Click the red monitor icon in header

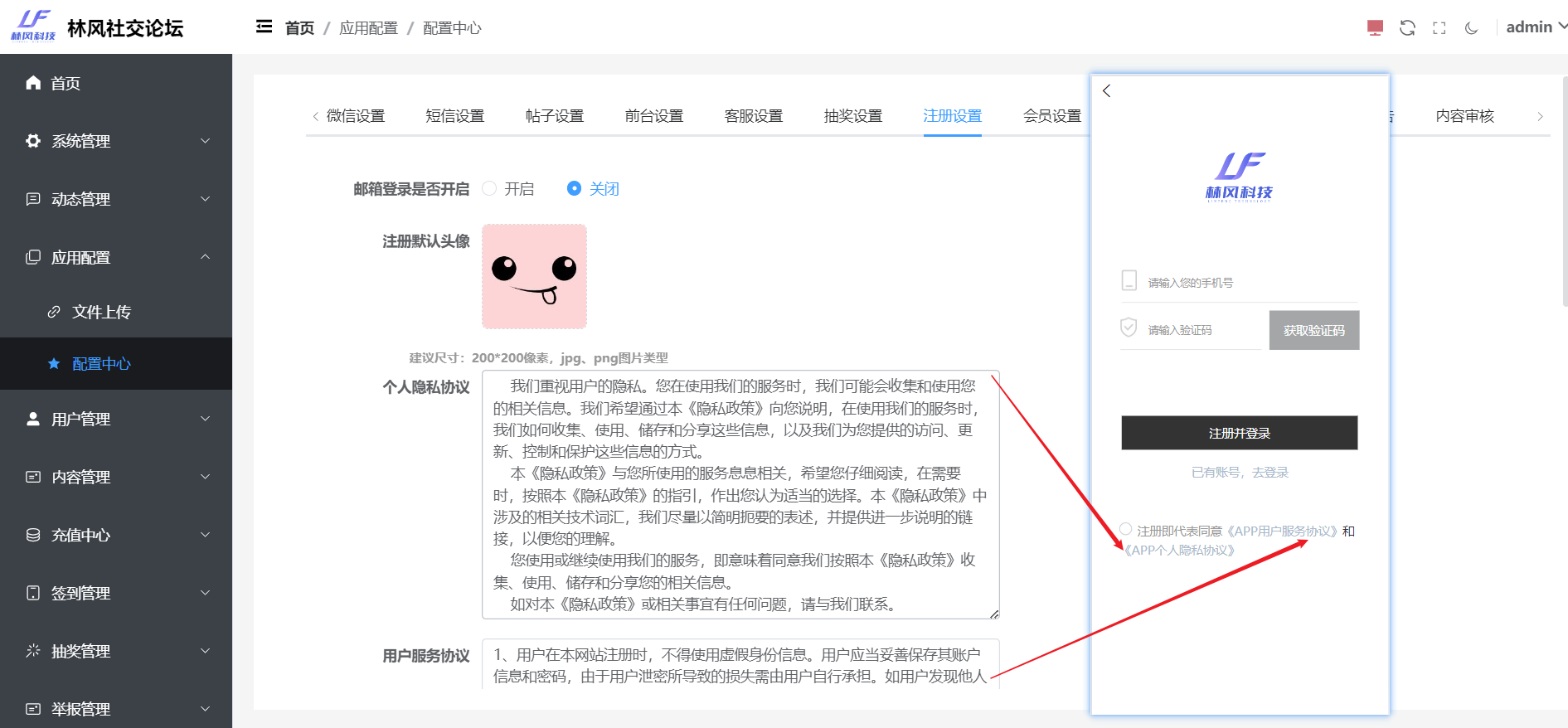click(1375, 27)
